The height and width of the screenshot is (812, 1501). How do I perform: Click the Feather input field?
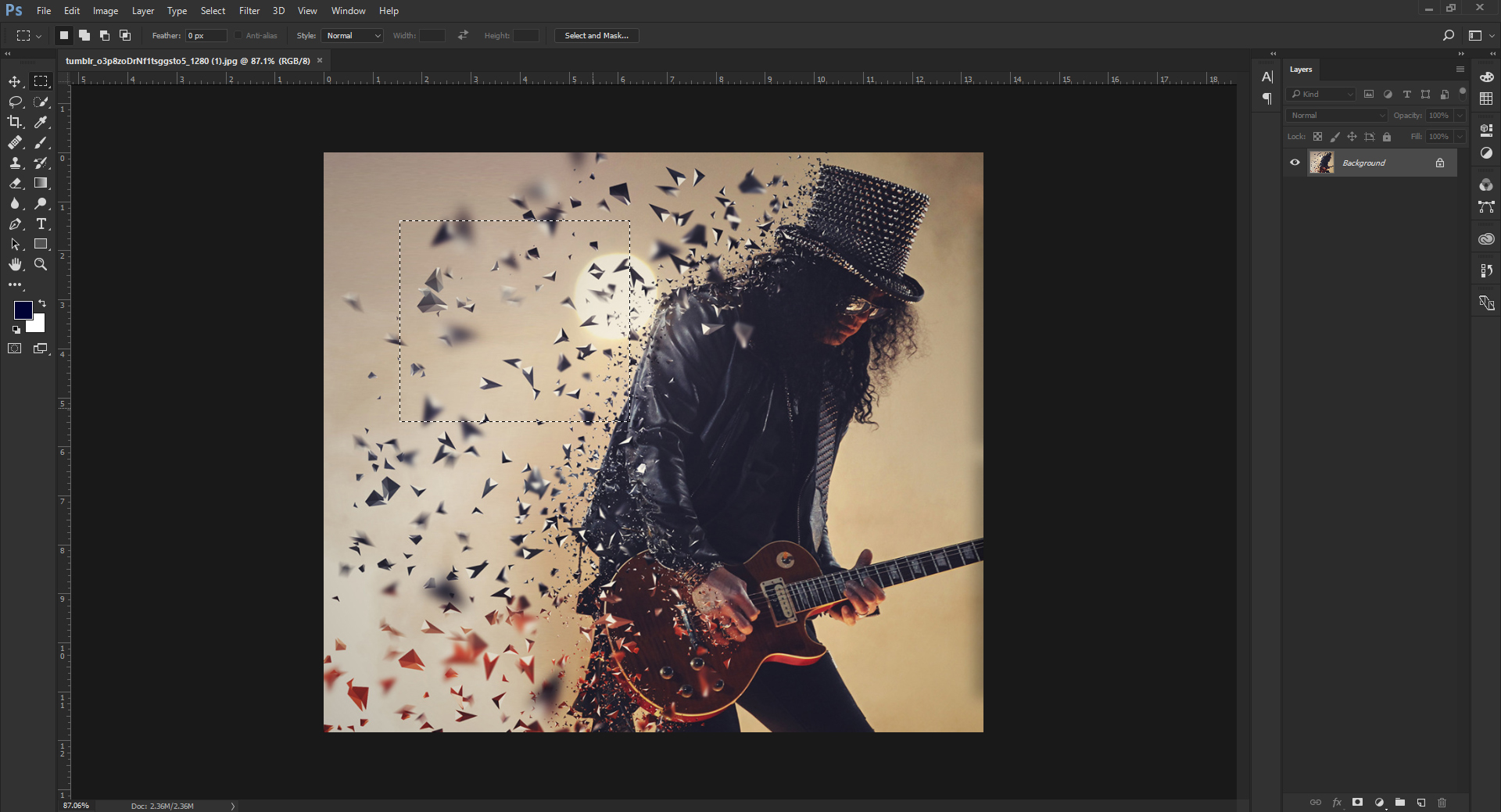pos(206,35)
